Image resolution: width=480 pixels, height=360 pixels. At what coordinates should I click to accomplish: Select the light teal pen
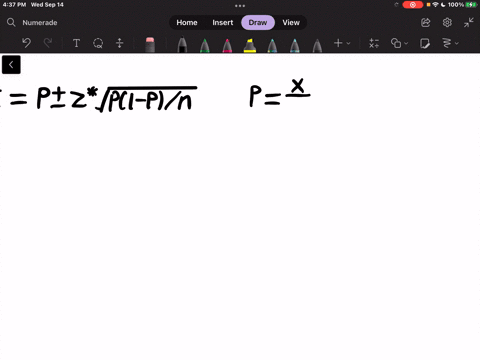coord(295,45)
